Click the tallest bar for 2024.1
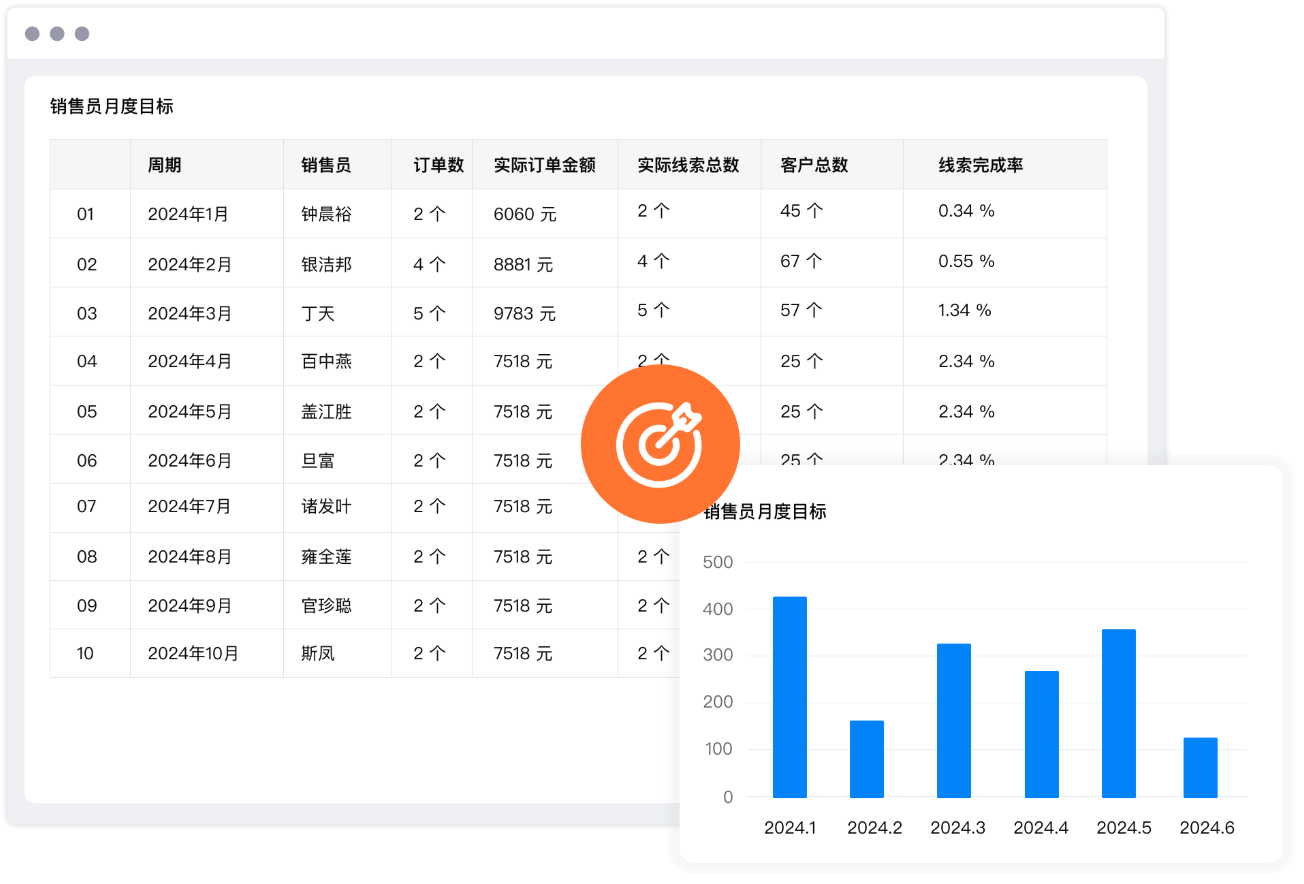 [789, 695]
